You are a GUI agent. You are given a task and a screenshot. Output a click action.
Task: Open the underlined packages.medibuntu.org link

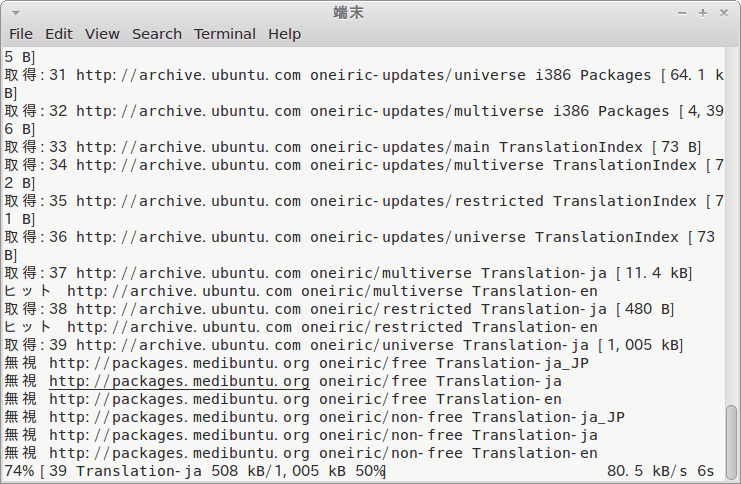point(179,381)
